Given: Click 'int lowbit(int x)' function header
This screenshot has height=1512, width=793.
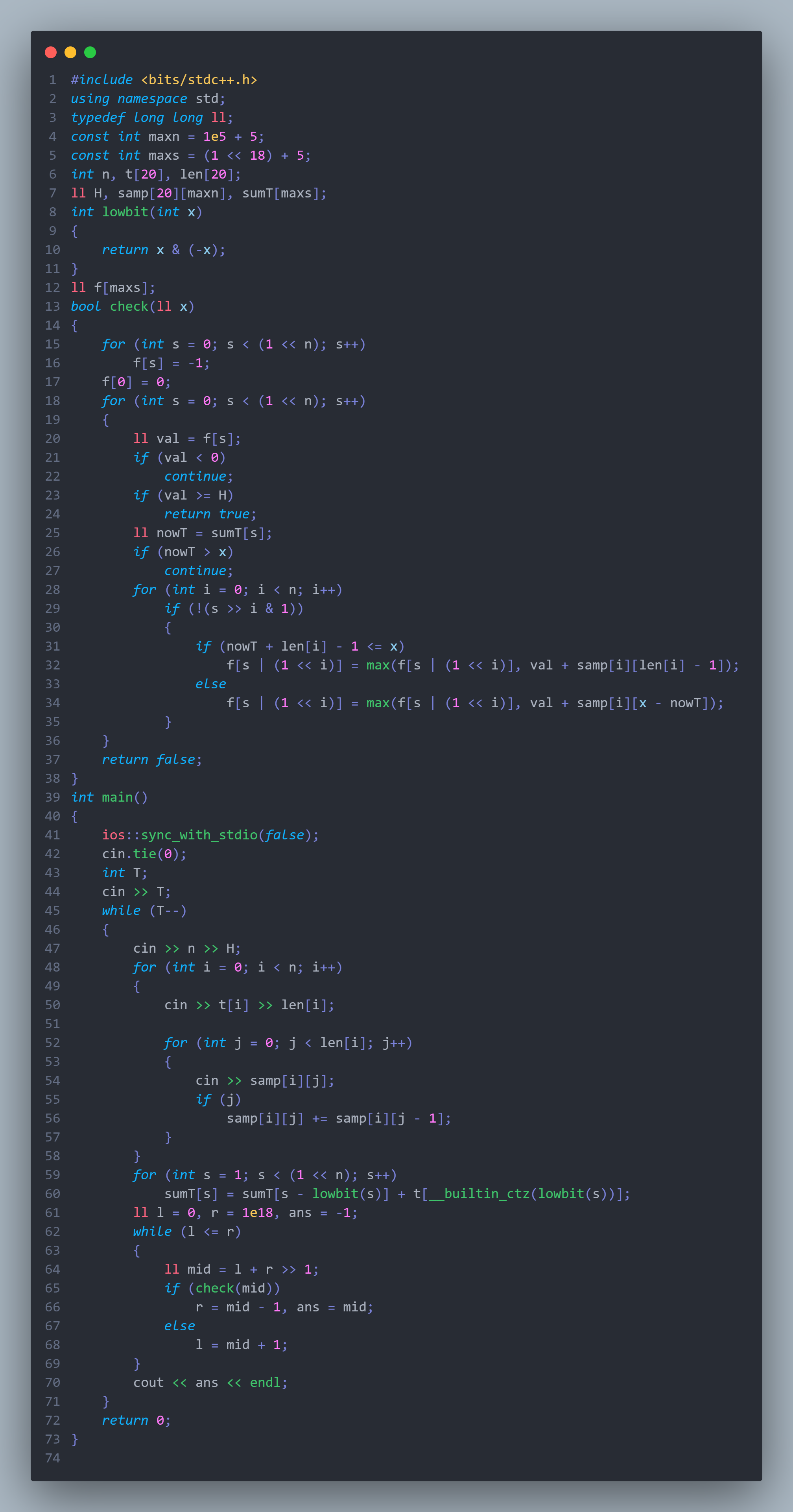Looking at the screenshot, I should (136, 212).
